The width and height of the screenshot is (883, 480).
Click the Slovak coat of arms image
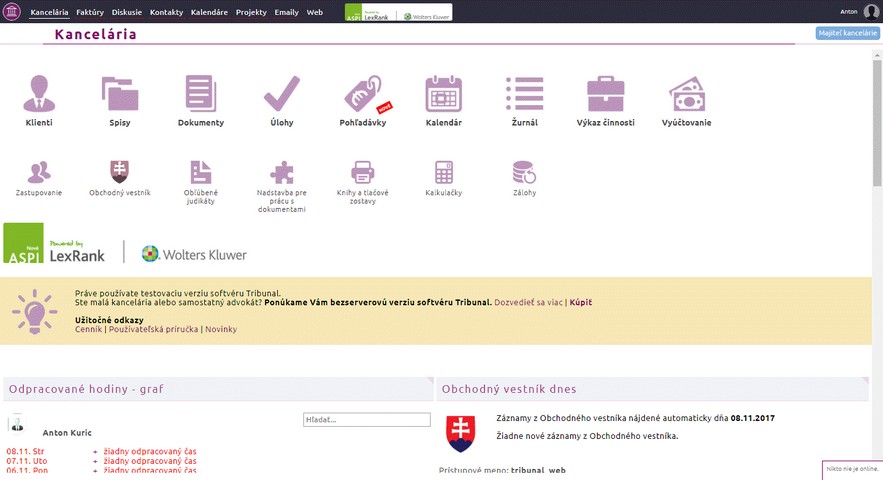point(461,433)
